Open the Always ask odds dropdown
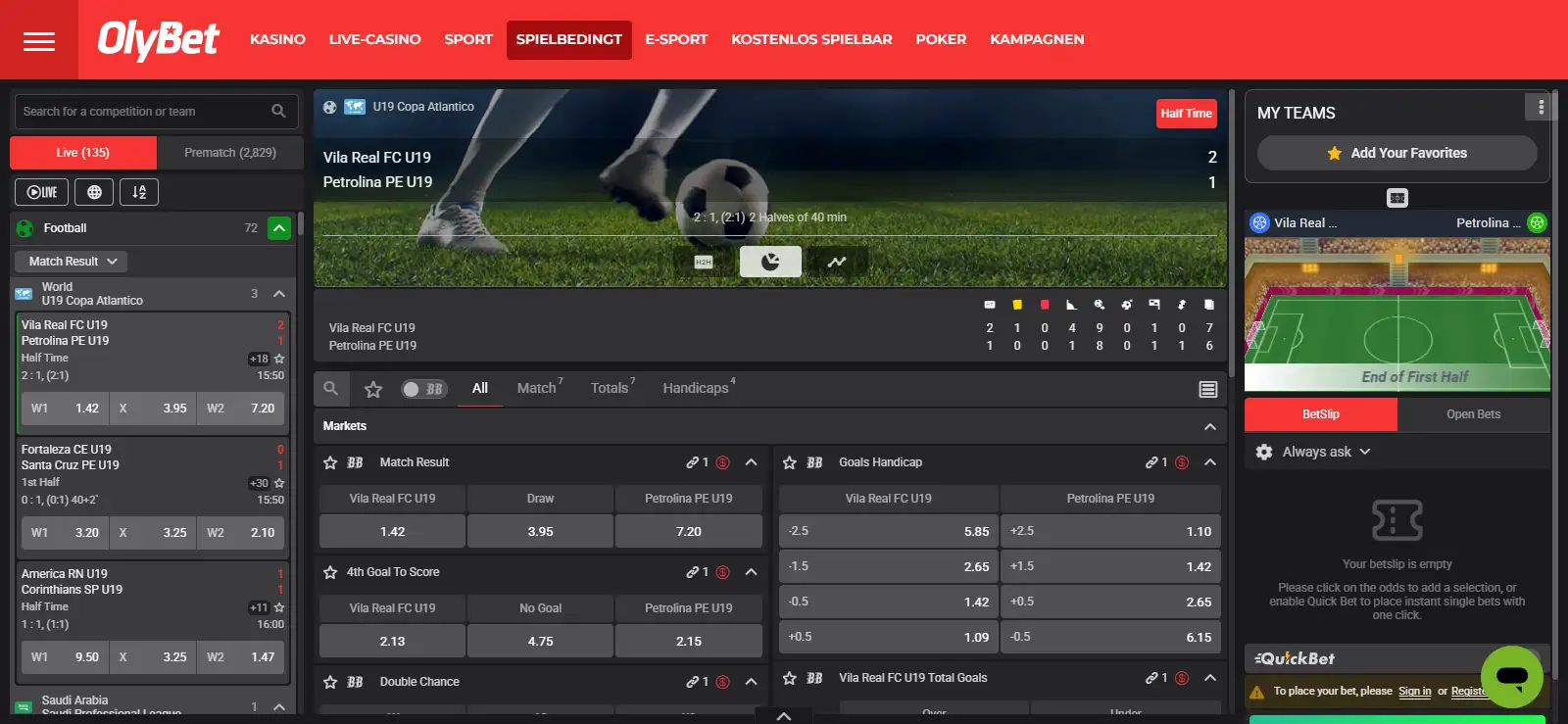The image size is (1568, 724). [x=1326, y=452]
